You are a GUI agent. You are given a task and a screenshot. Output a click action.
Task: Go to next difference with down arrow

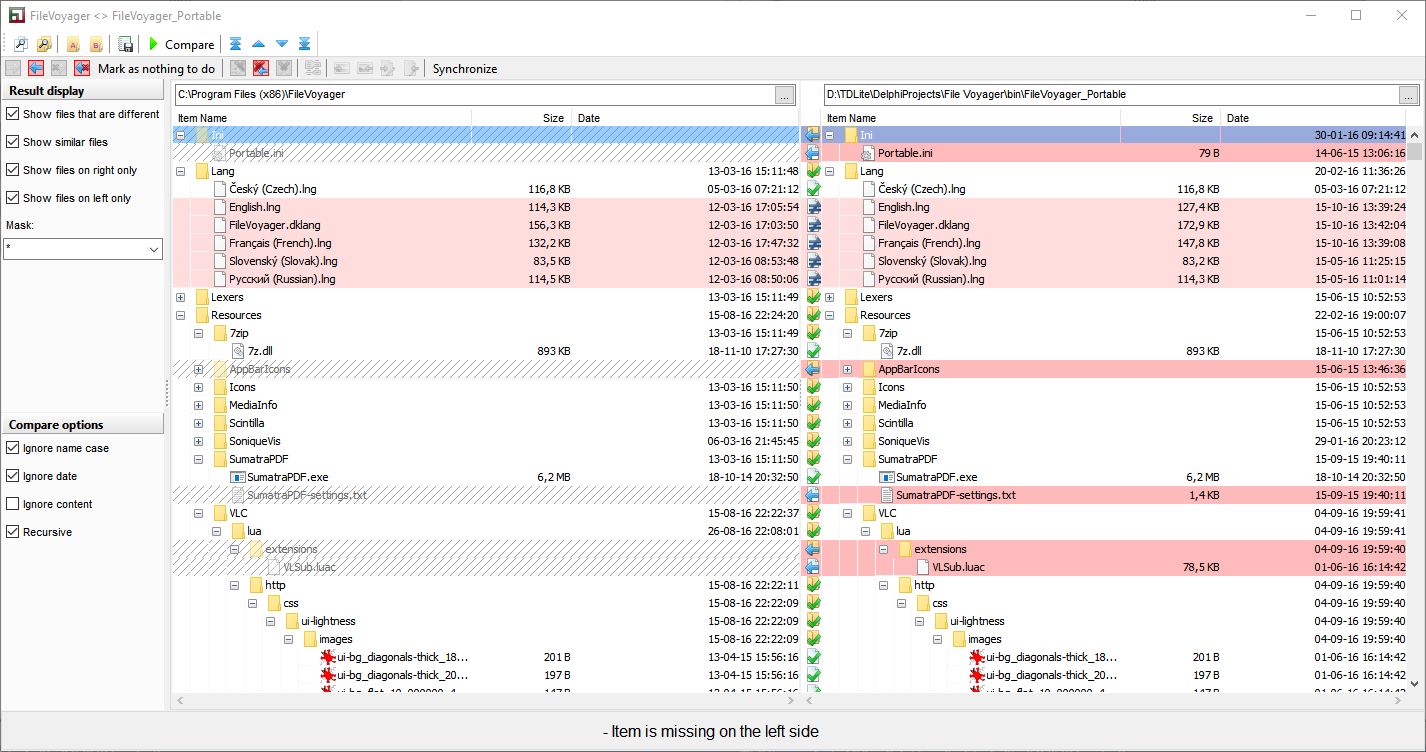pyautogui.click(x=282, y=44)
